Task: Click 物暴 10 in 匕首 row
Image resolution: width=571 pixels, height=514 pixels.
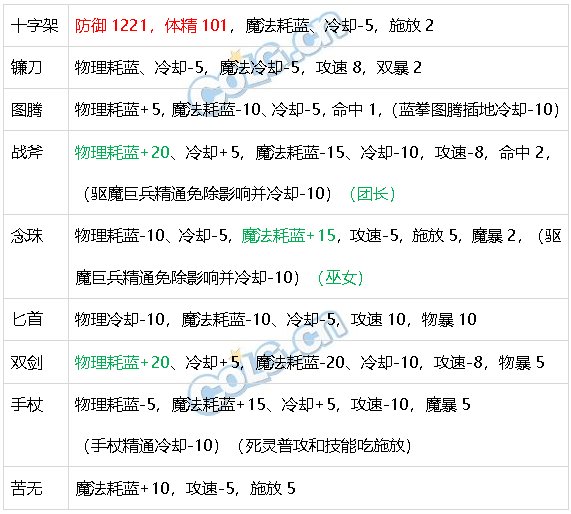Action: pyautogui.click(x=449, y=319)
